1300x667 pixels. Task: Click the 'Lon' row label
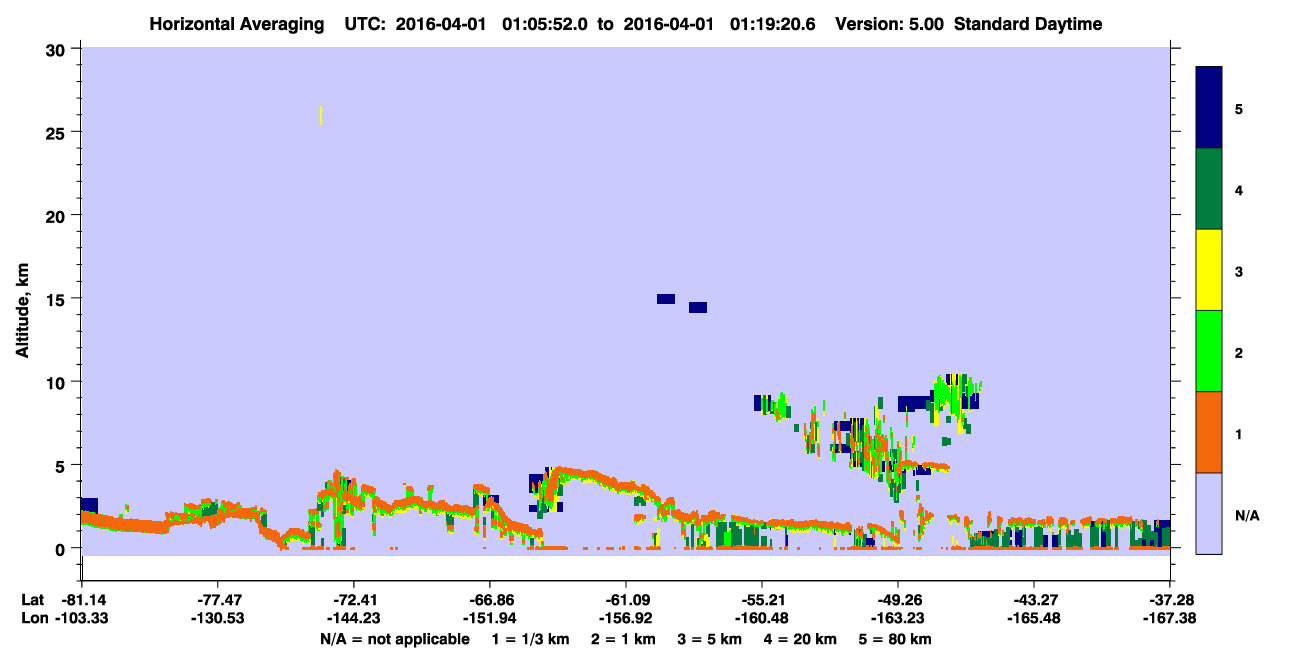pyautogui.click(x=34, y=618)
